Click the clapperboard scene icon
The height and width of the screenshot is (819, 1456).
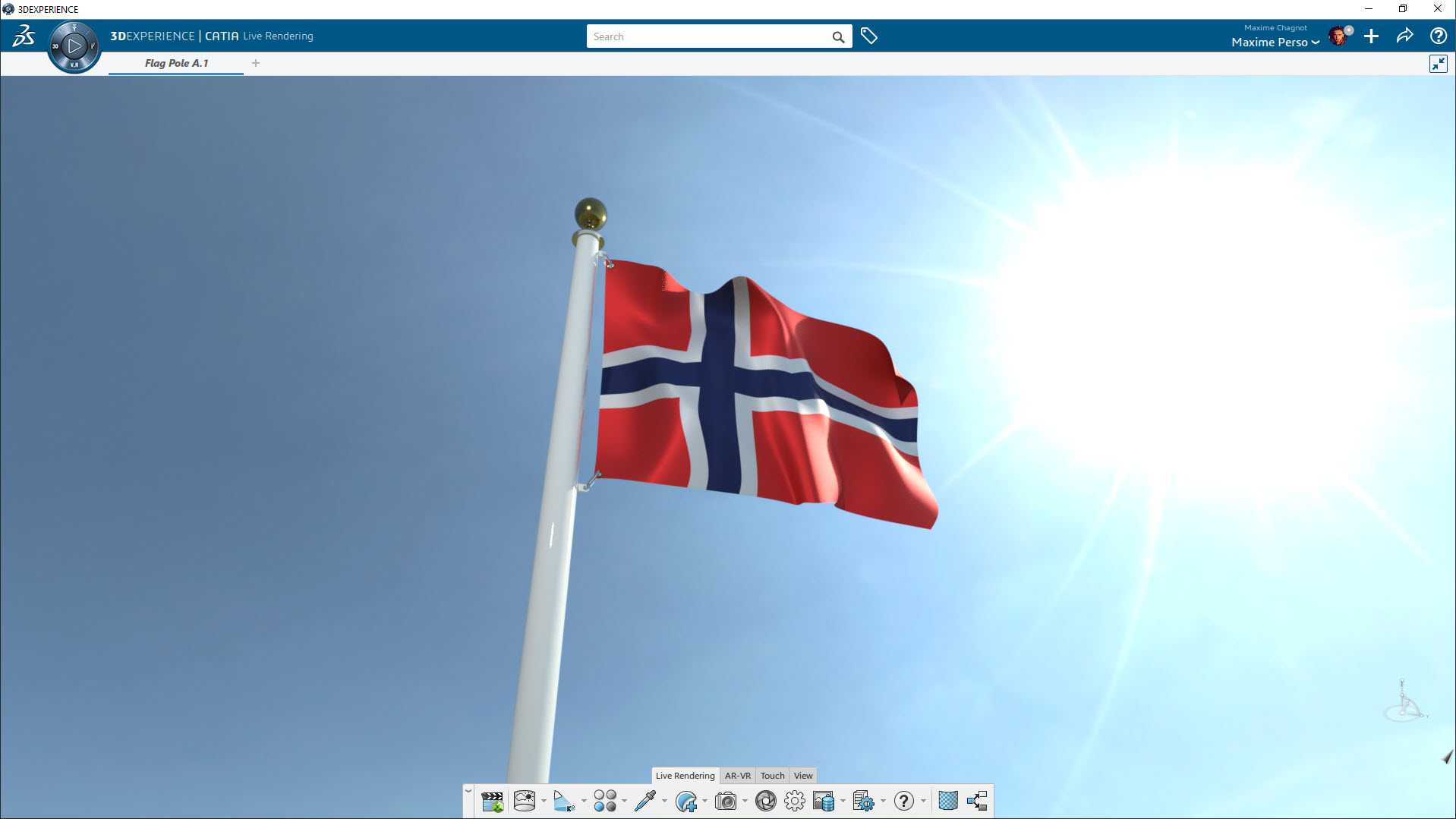pyautogui.click(x=492, y=801)
